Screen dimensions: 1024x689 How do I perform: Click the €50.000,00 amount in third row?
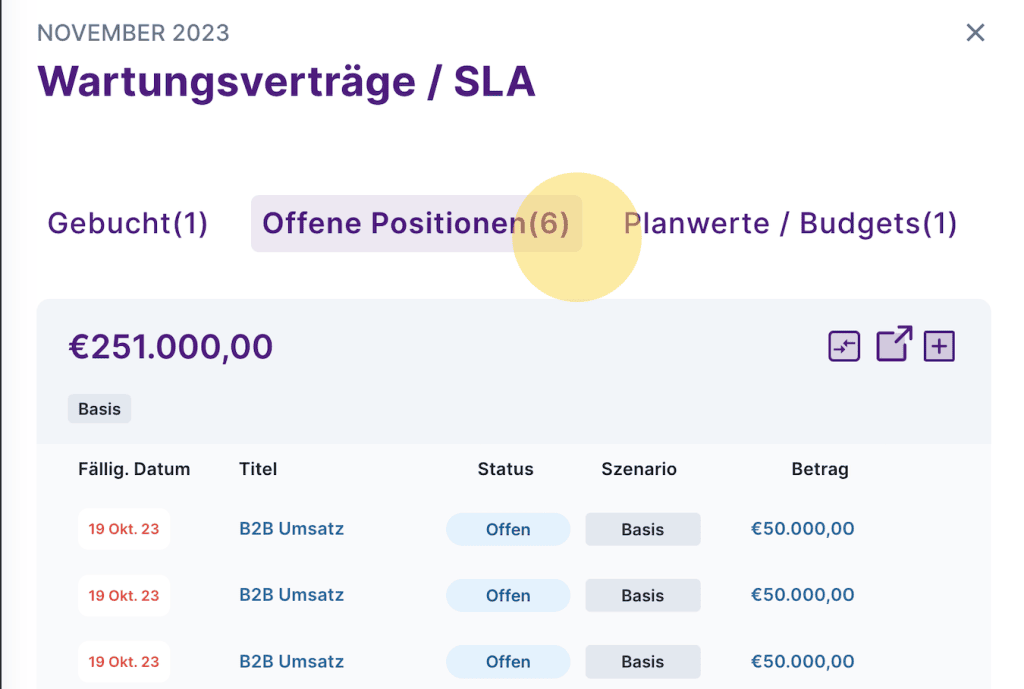[802, 661]
